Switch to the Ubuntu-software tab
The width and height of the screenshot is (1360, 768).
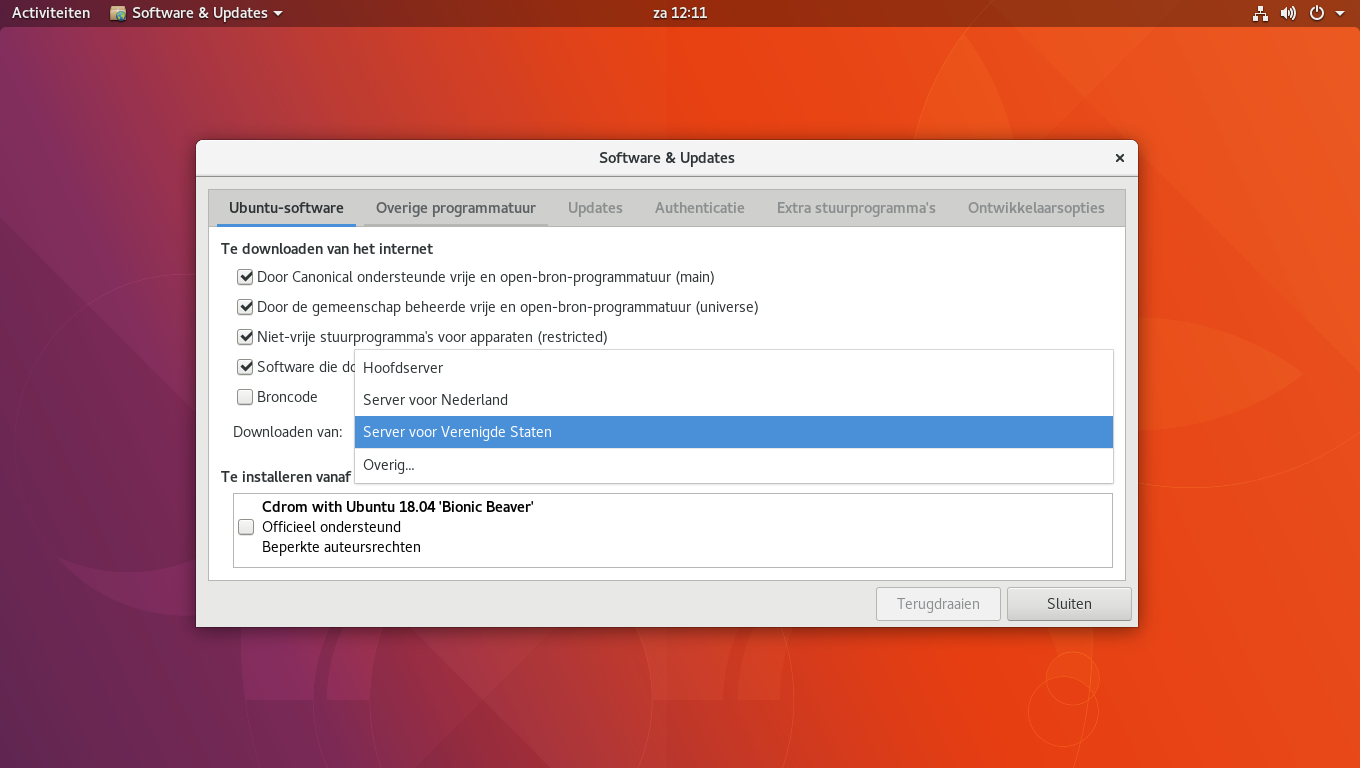tap(286, 208)
